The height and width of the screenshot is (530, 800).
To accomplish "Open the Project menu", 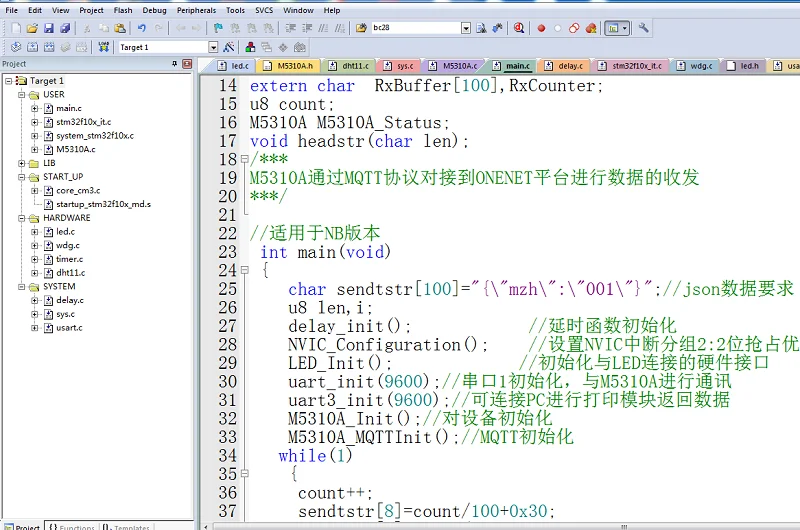I will [x=91, y=10].
